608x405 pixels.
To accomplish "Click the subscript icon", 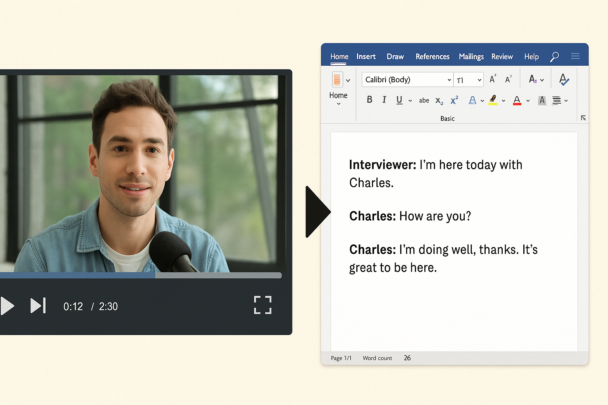I will 439,100.
